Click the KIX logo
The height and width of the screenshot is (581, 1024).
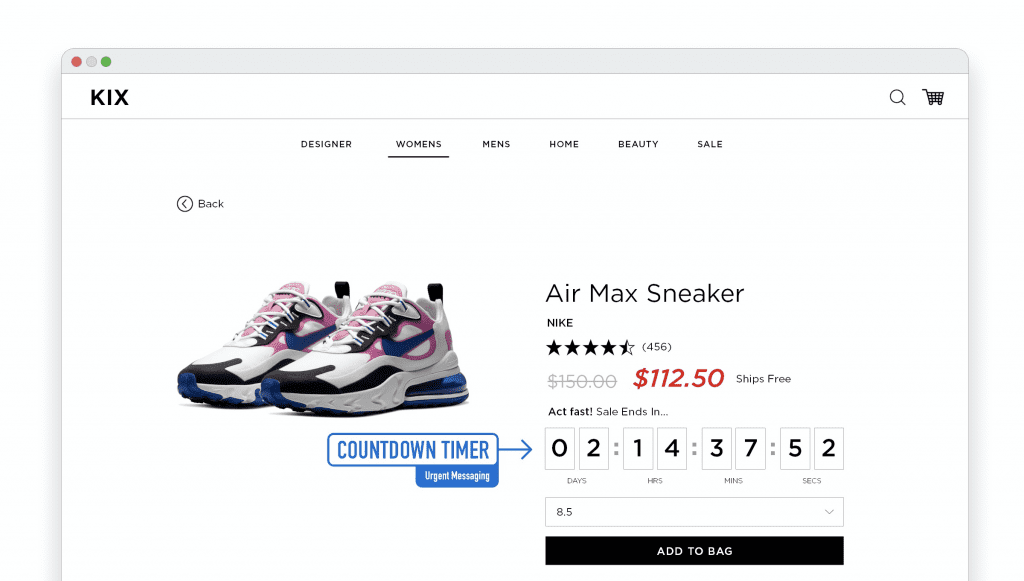(x=109, y=97)
